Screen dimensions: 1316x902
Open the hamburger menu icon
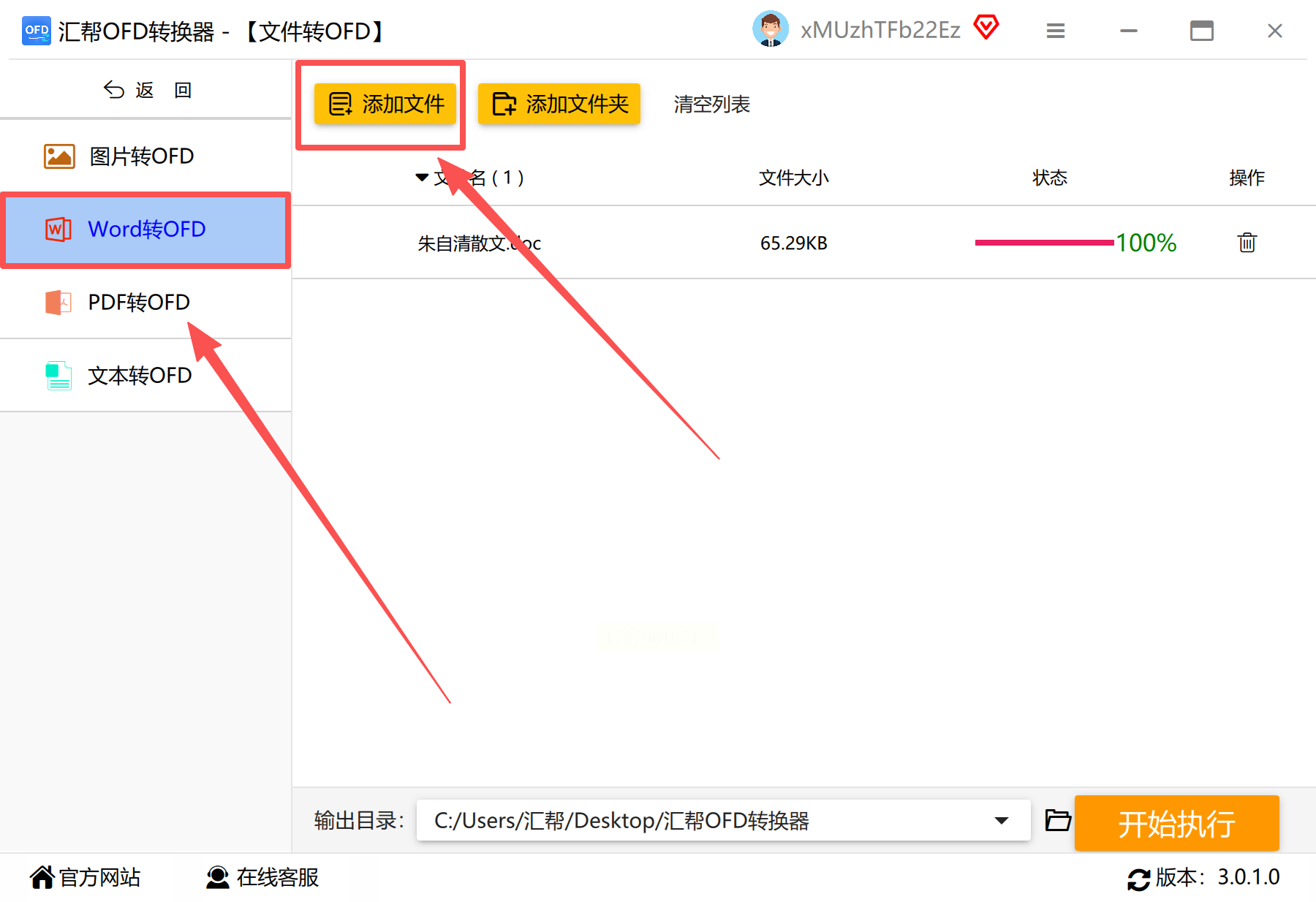click(x=1055, y=31)
